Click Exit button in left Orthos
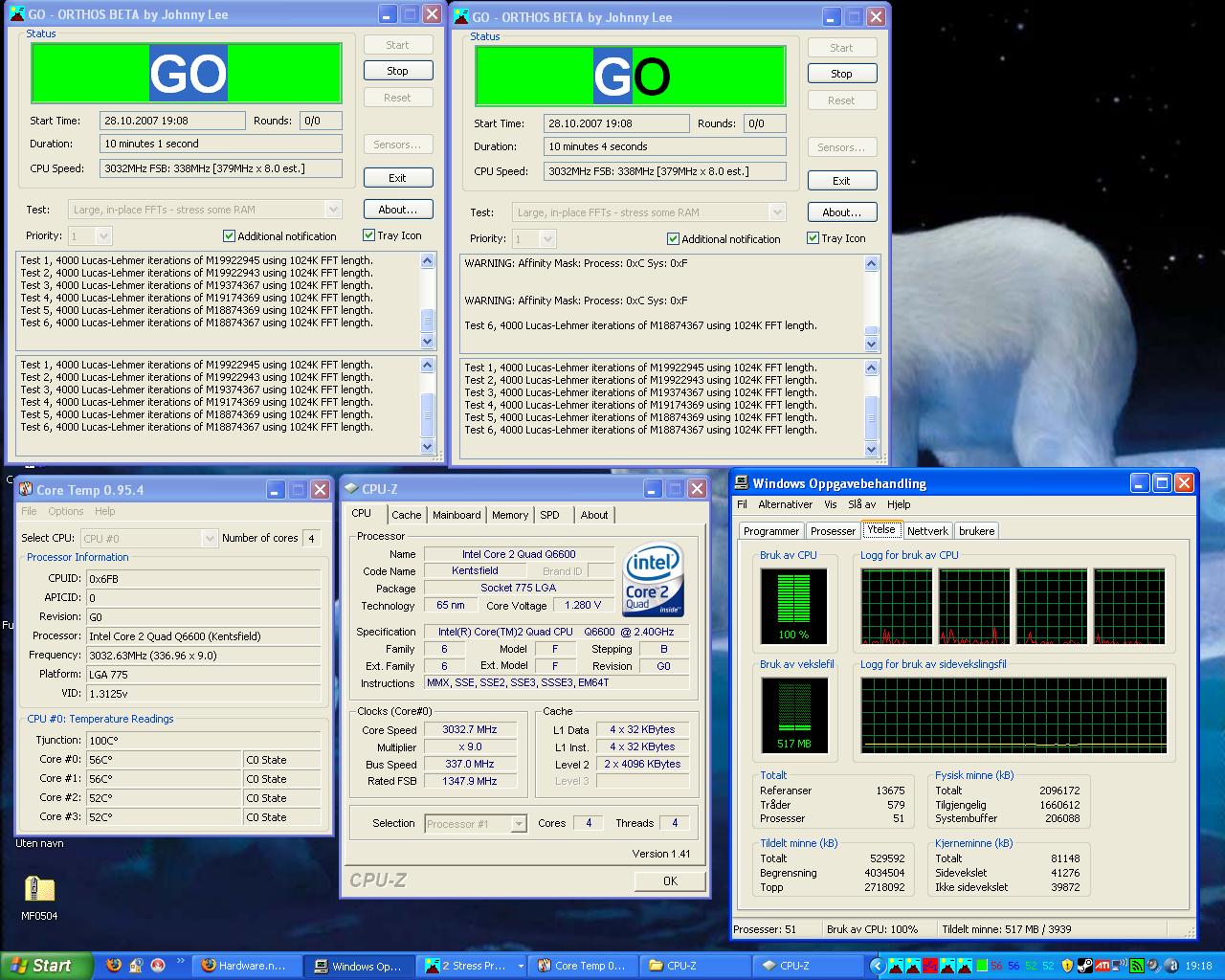The height and width of the screenshot is (980, 1225). 398,178
